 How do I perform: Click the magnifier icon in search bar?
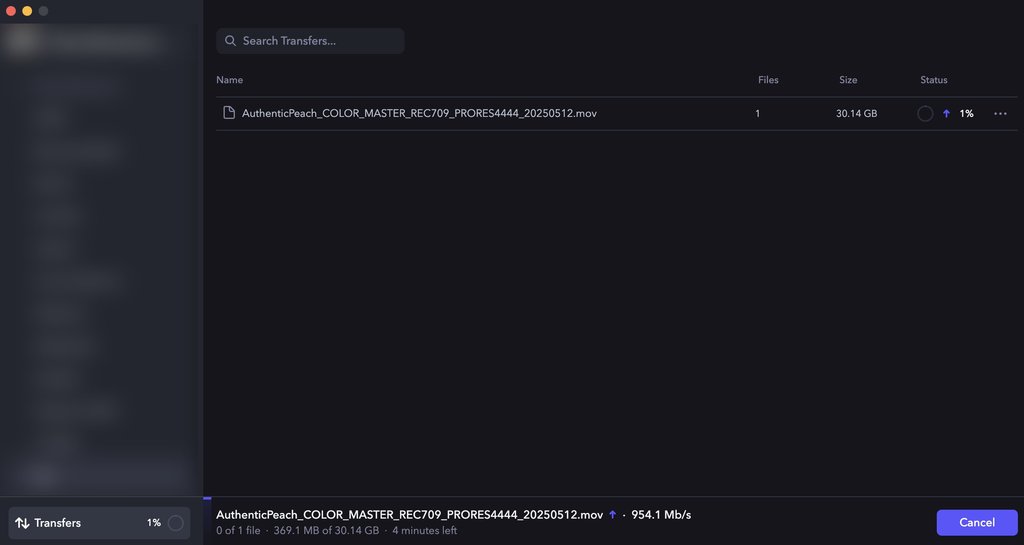coord(231,41)
